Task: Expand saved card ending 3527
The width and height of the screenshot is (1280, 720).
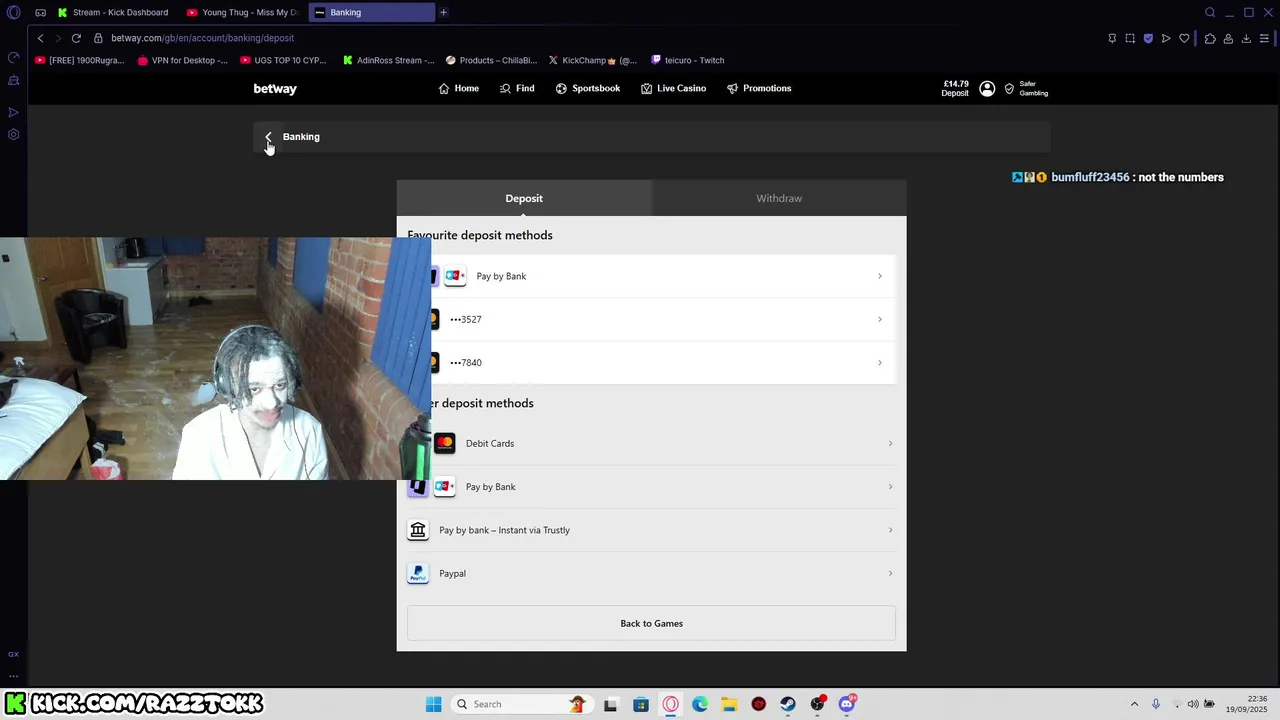Action: coord(880,319)
